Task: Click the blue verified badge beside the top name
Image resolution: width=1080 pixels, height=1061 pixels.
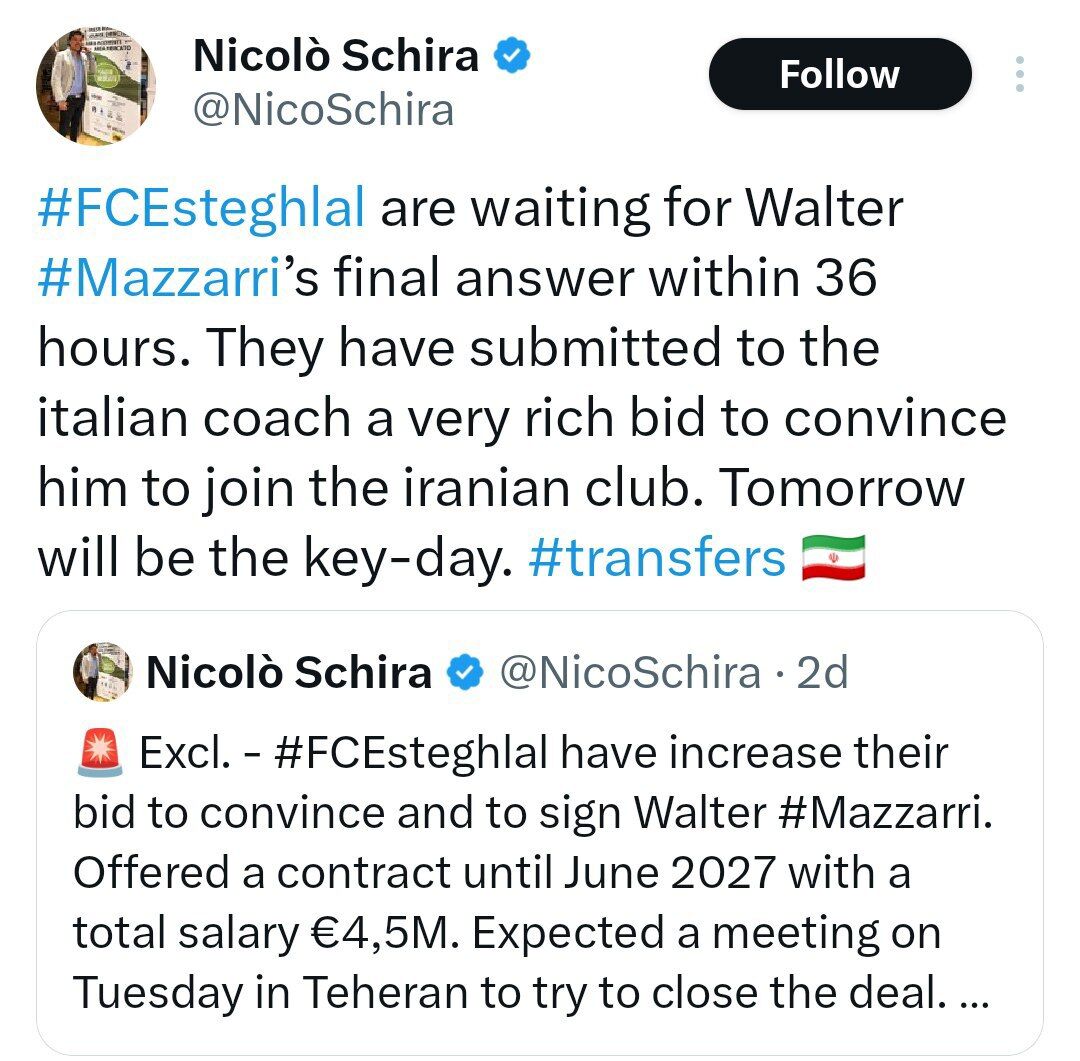Action: (514, 56)
